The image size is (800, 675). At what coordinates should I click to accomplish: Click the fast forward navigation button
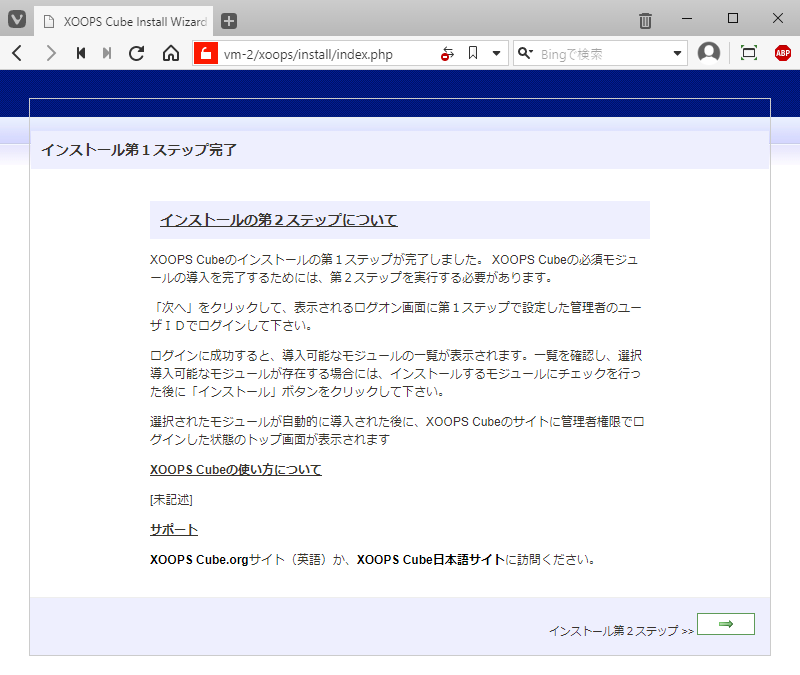[107, 53]
